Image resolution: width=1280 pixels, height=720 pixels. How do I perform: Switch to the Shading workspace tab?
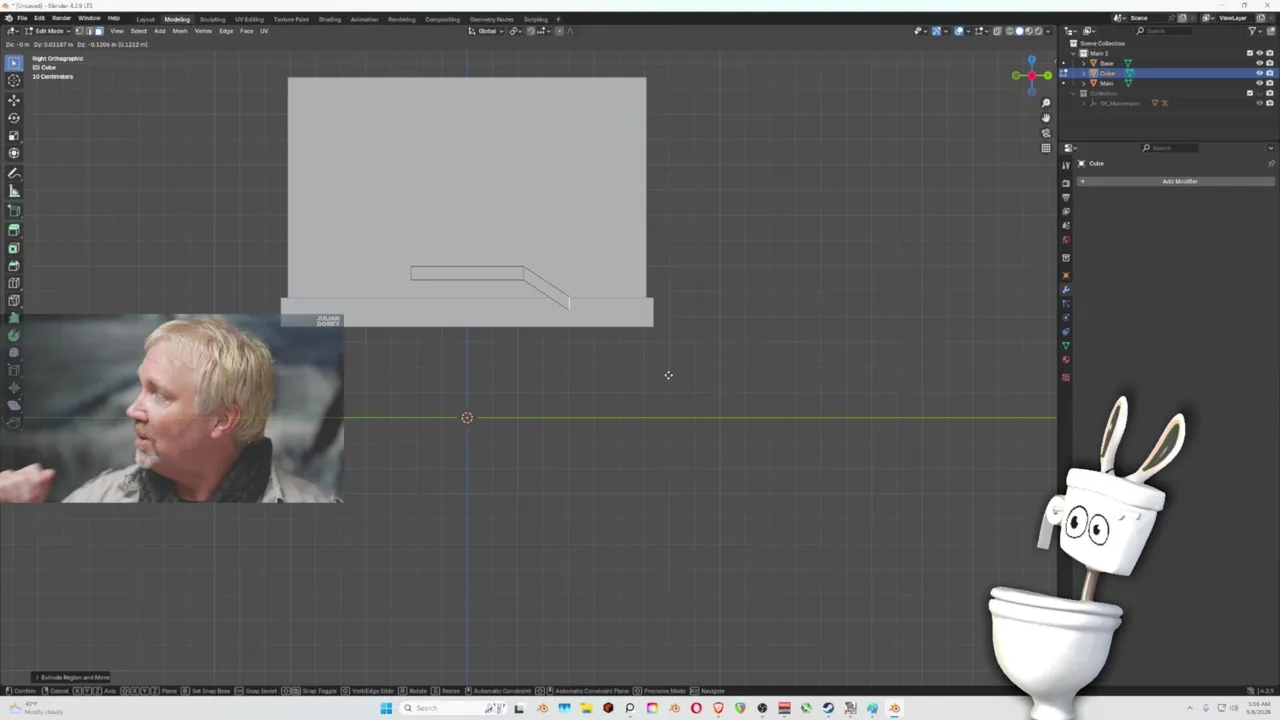point(329,19)
